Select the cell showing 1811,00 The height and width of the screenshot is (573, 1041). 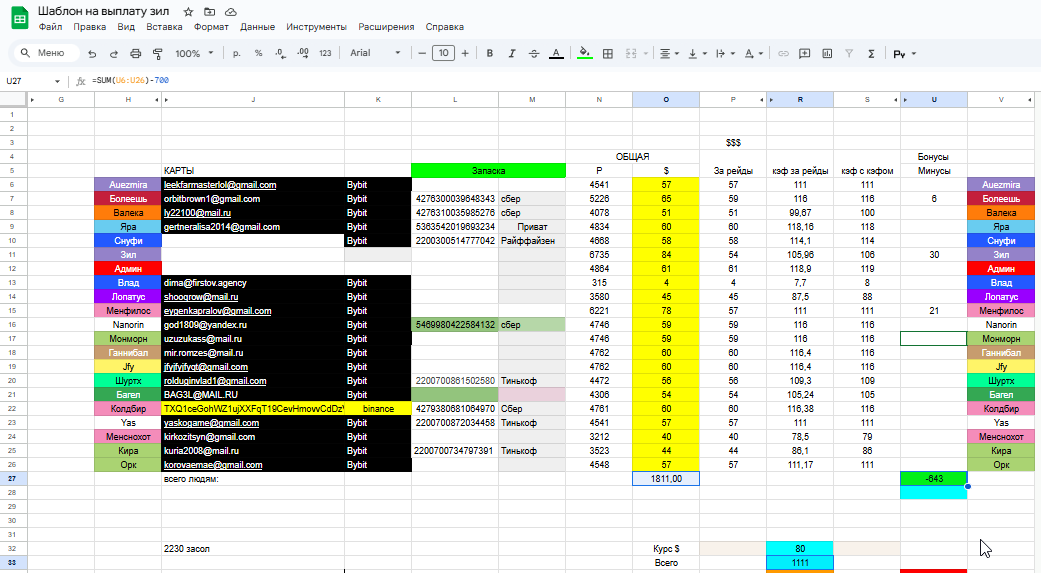click(x=666, y=478)
